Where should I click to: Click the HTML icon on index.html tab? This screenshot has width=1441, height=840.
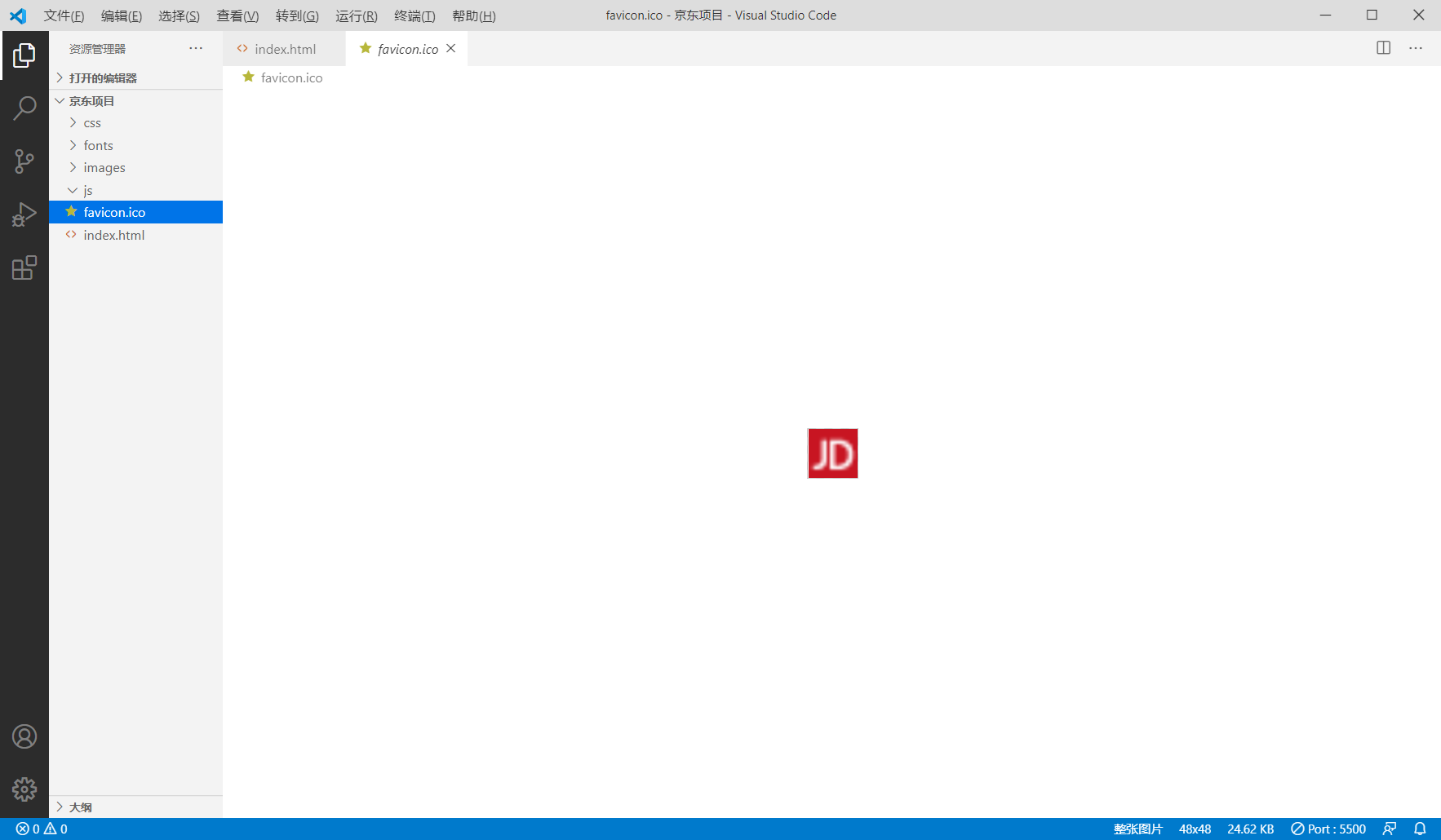pos(242,49)
